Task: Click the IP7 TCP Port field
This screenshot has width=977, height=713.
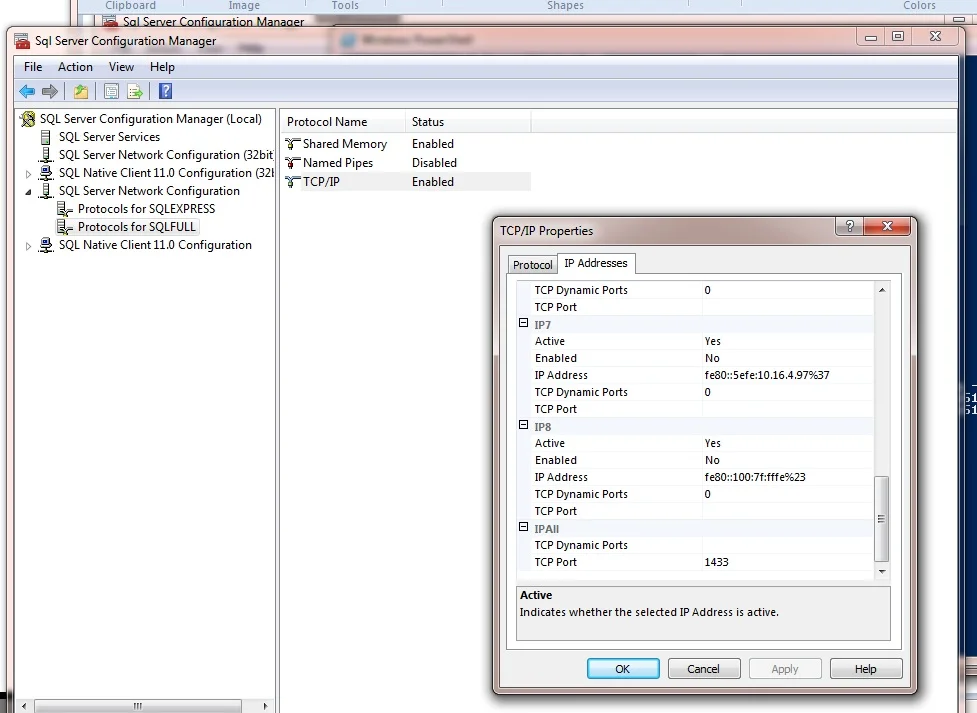Action: click(x=788, y=409)
